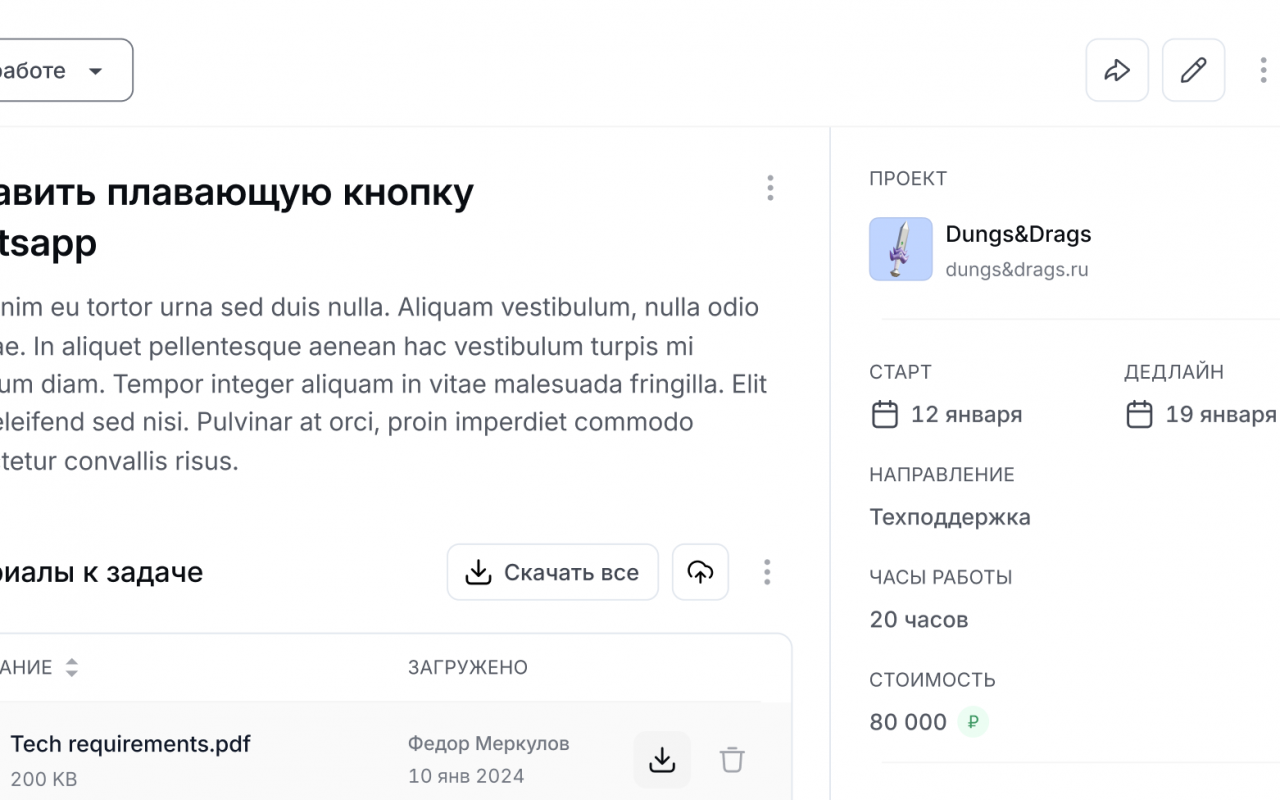
Task: Click the share arrow button
Action: pyautogui.click(x=1117, y=70)
